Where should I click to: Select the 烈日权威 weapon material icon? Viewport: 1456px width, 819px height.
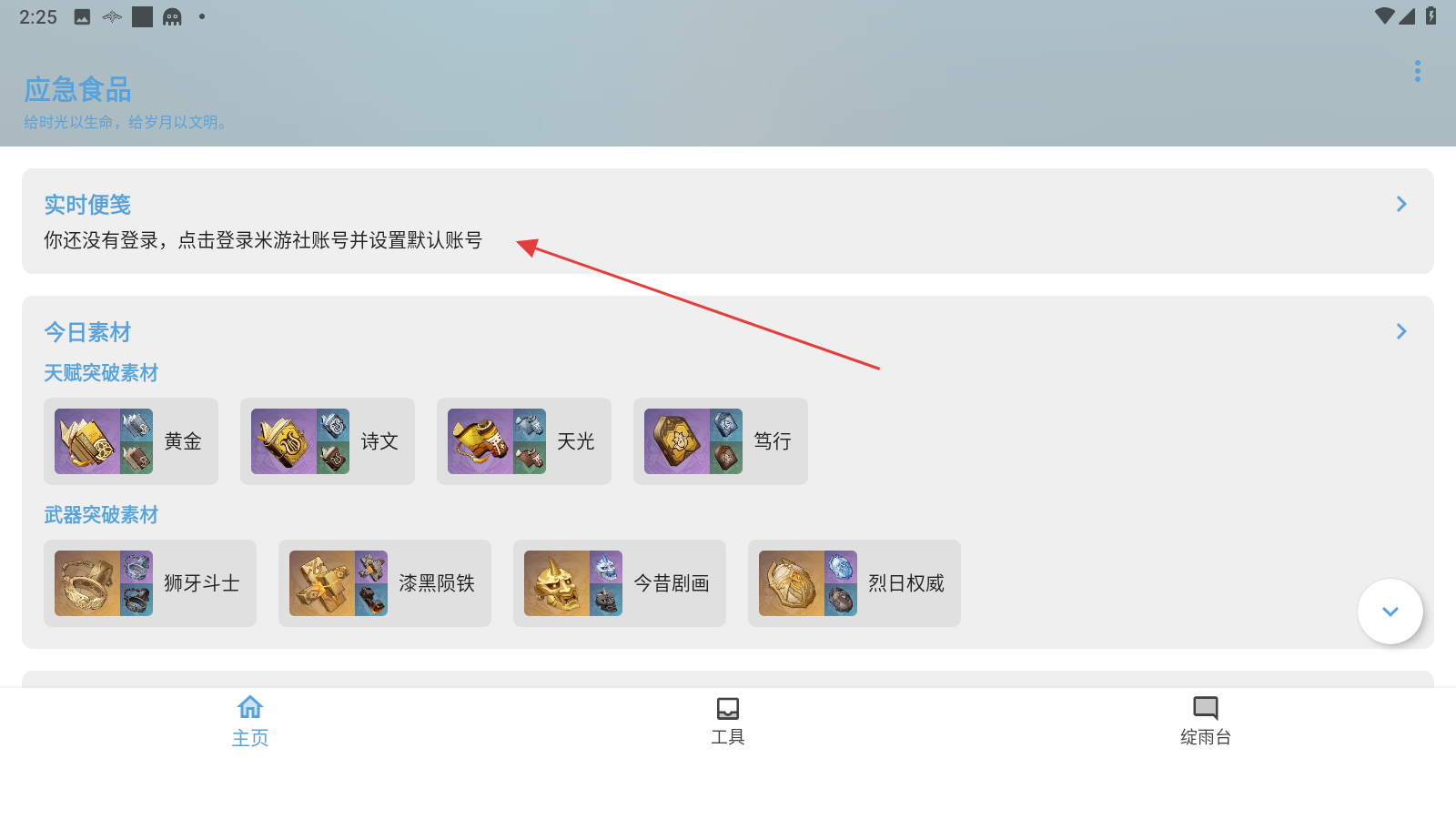pyautogui.click(x=808, y=583)
